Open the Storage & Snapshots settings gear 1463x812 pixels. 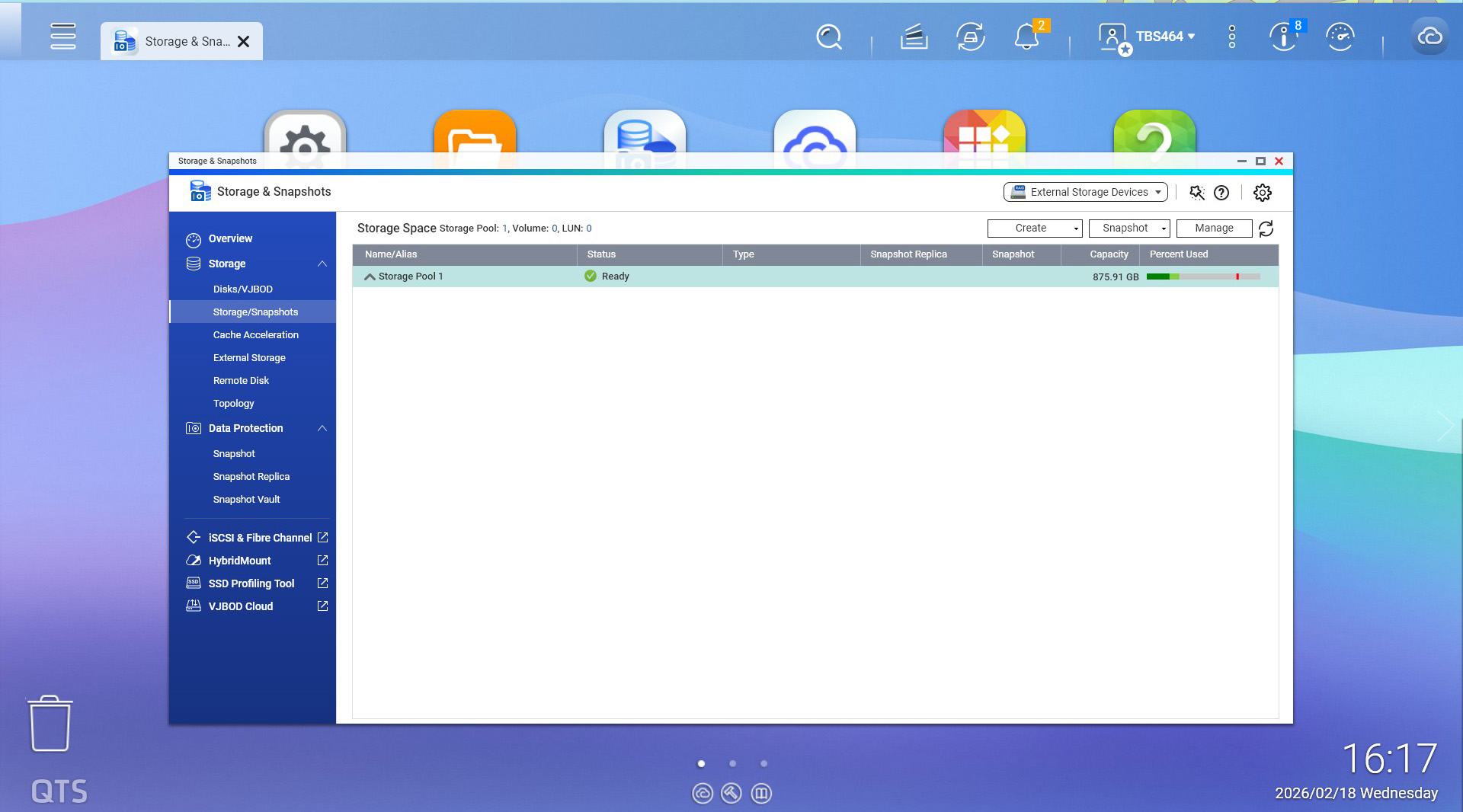1262,193
